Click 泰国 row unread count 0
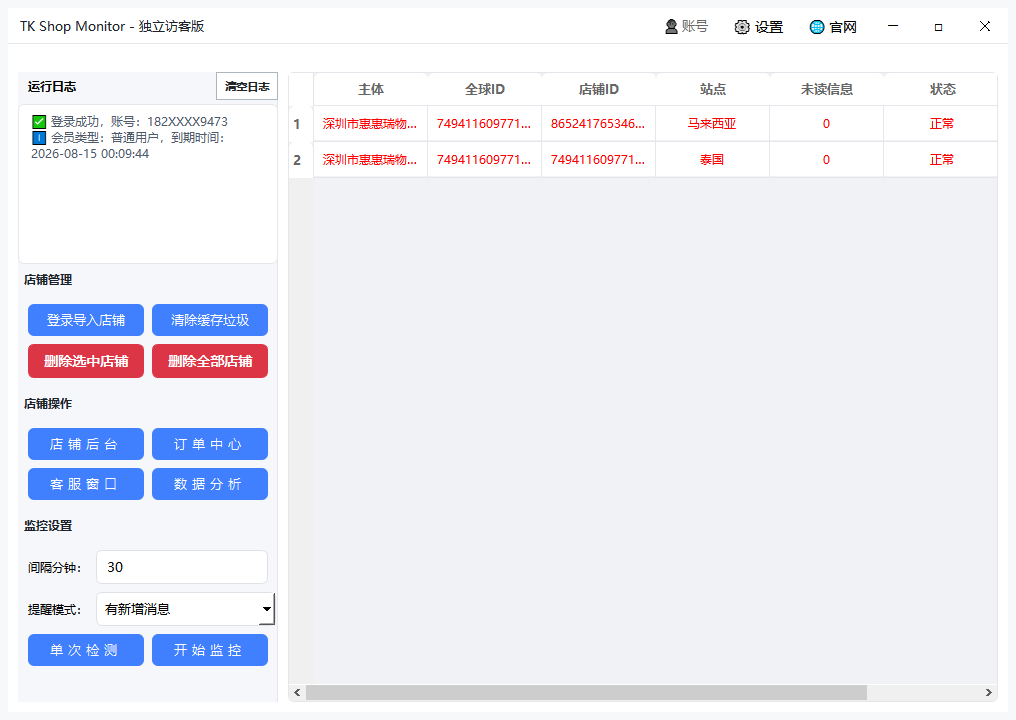Screen dimensions: 1016x720 pos(827,159)
